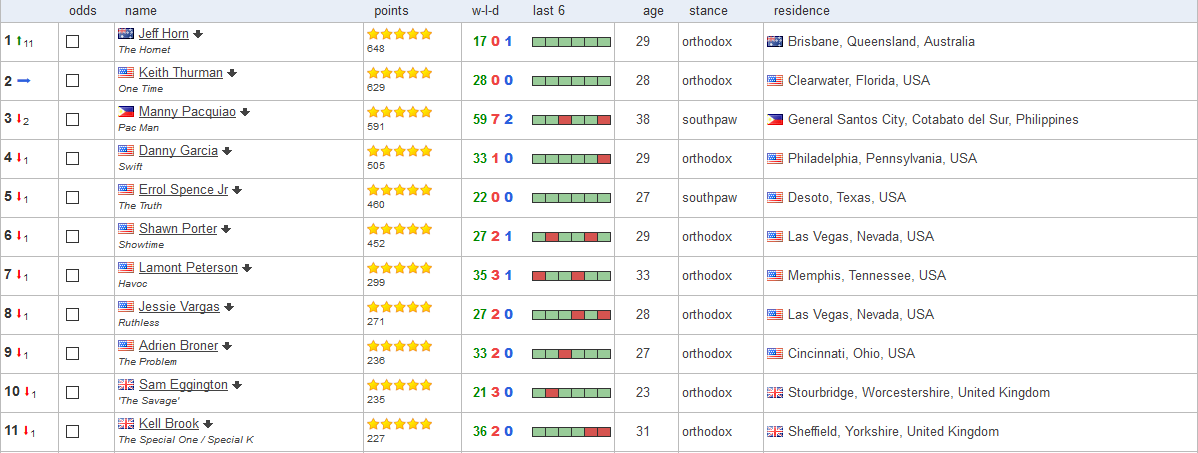The width and height of the screenshot is (1198, 453).
Task: Click UK flag beside Sam Eggington's name
Action: point(126,385)
